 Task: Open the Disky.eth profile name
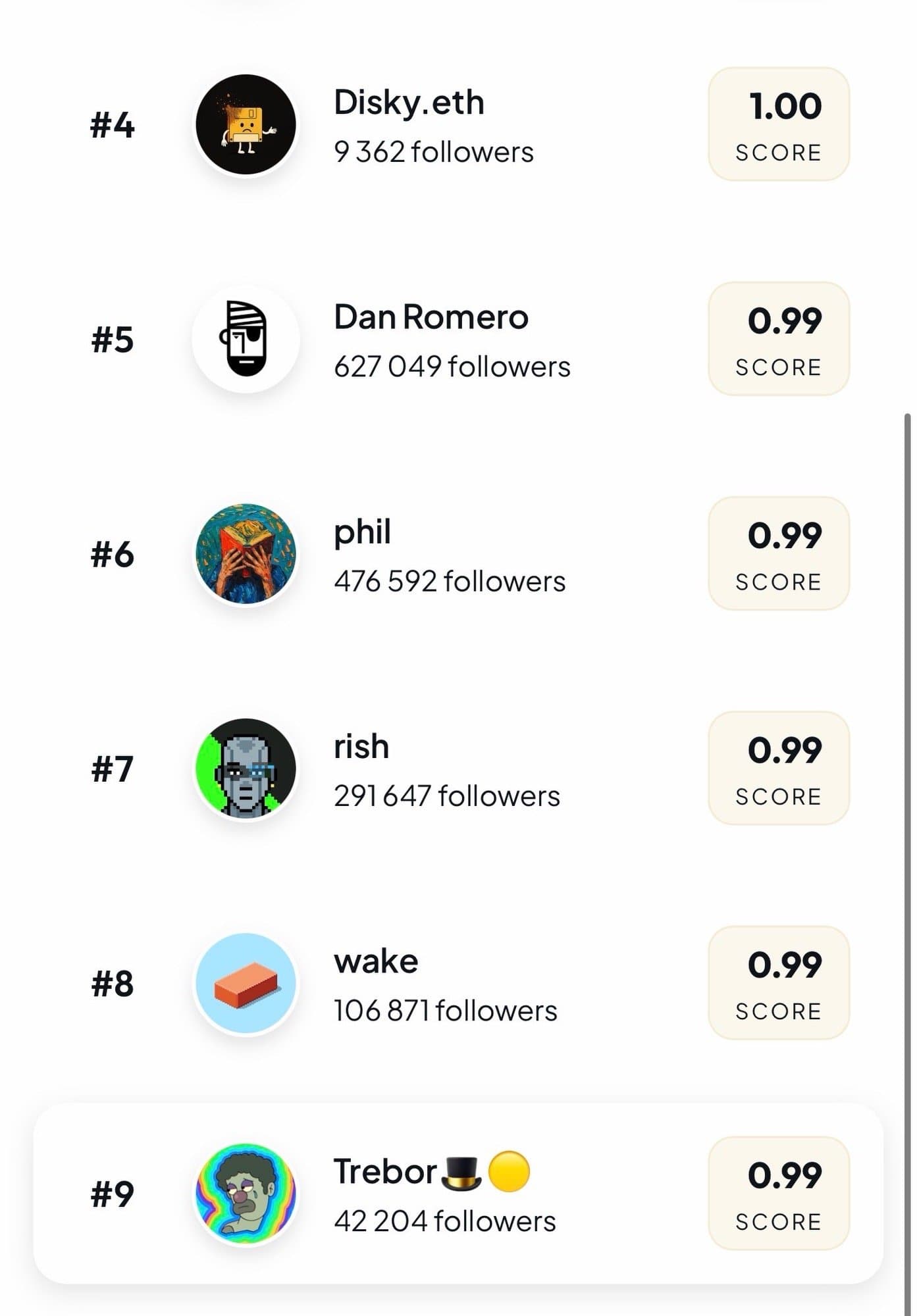(409, 103)
